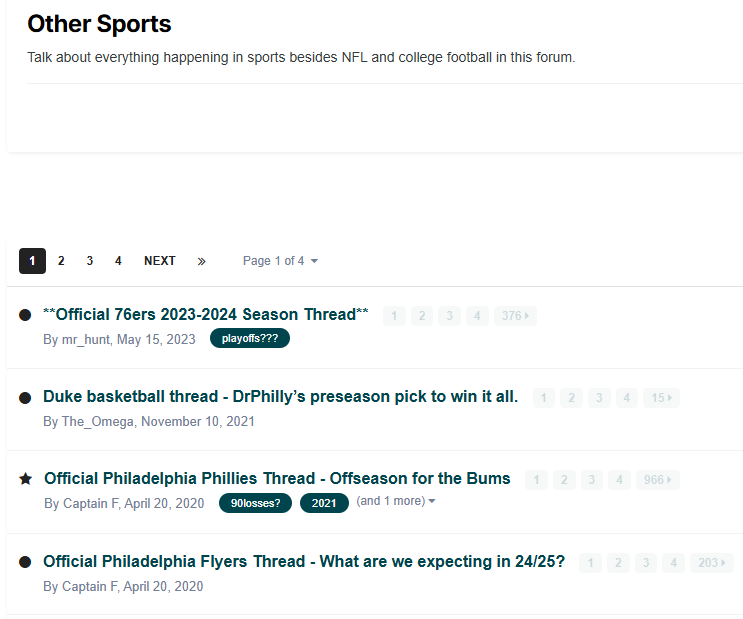Jump to page 15 of Duke thread

coord(661,398)
